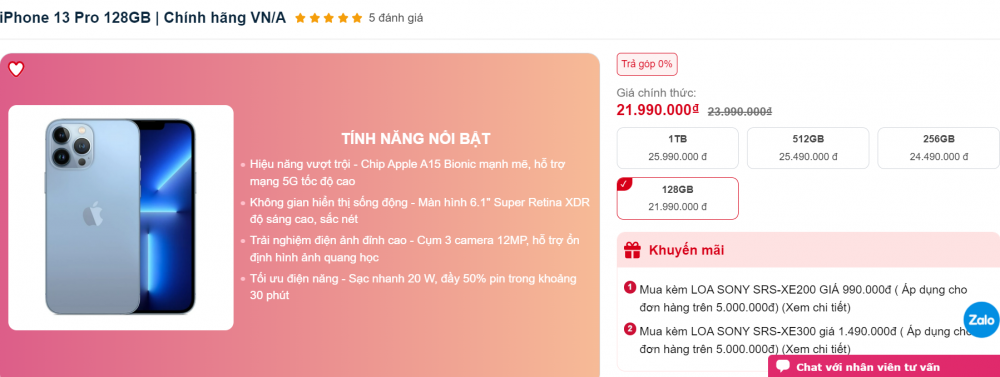The height and width of the screenshot is (377, 1000).
Task: Click the fifth rating star
Action: [357, 18]
